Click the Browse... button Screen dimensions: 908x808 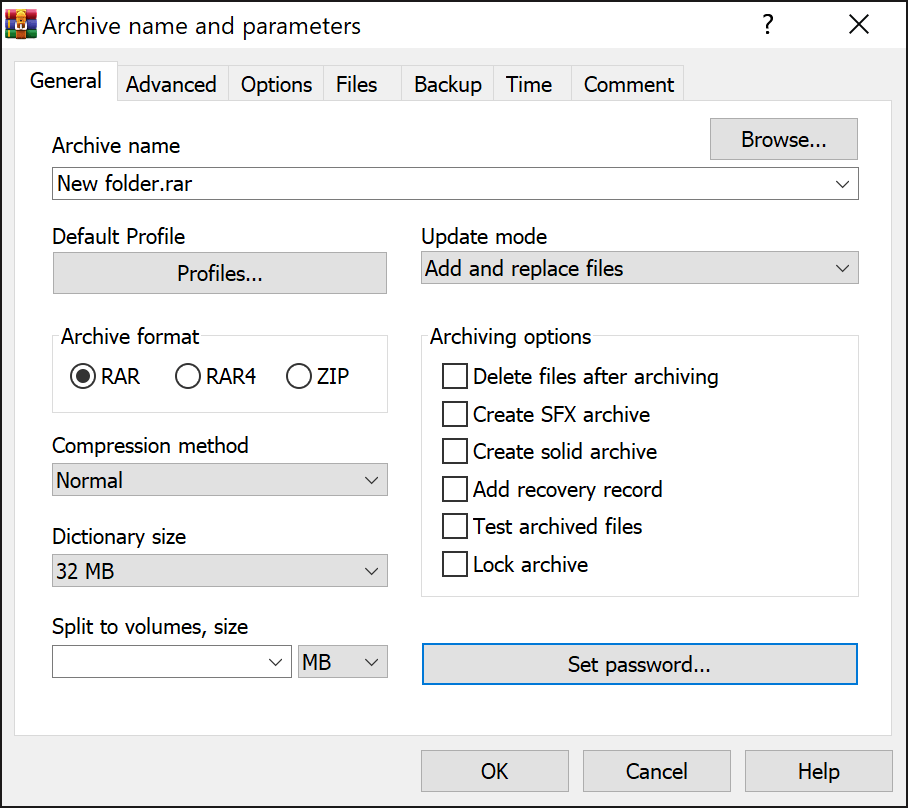click(783, 139)
